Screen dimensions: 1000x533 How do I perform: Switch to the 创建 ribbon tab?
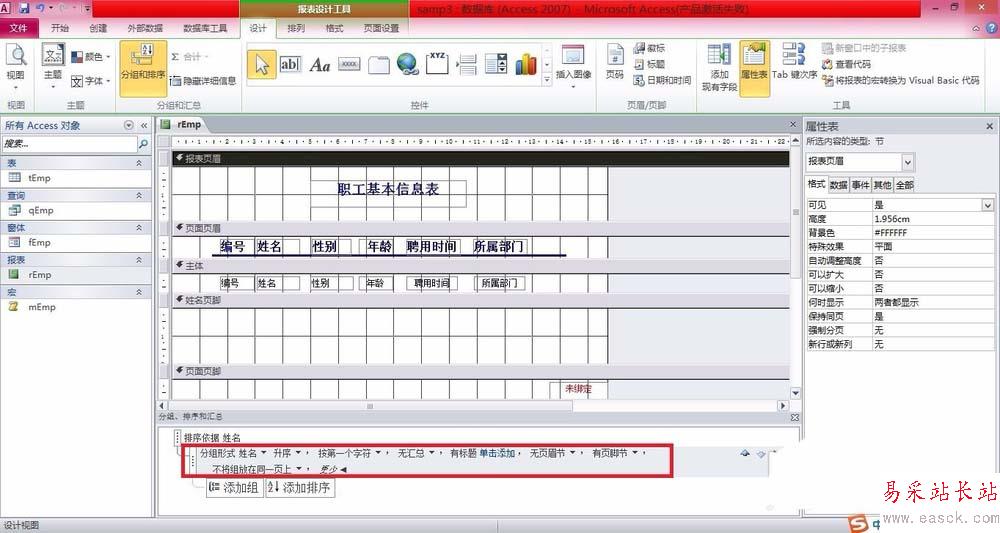point(98,28)
